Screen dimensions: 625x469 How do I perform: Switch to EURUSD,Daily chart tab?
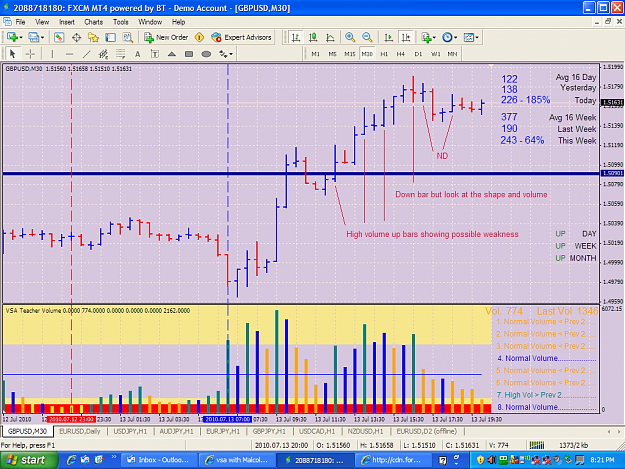(x=80, y=431)
